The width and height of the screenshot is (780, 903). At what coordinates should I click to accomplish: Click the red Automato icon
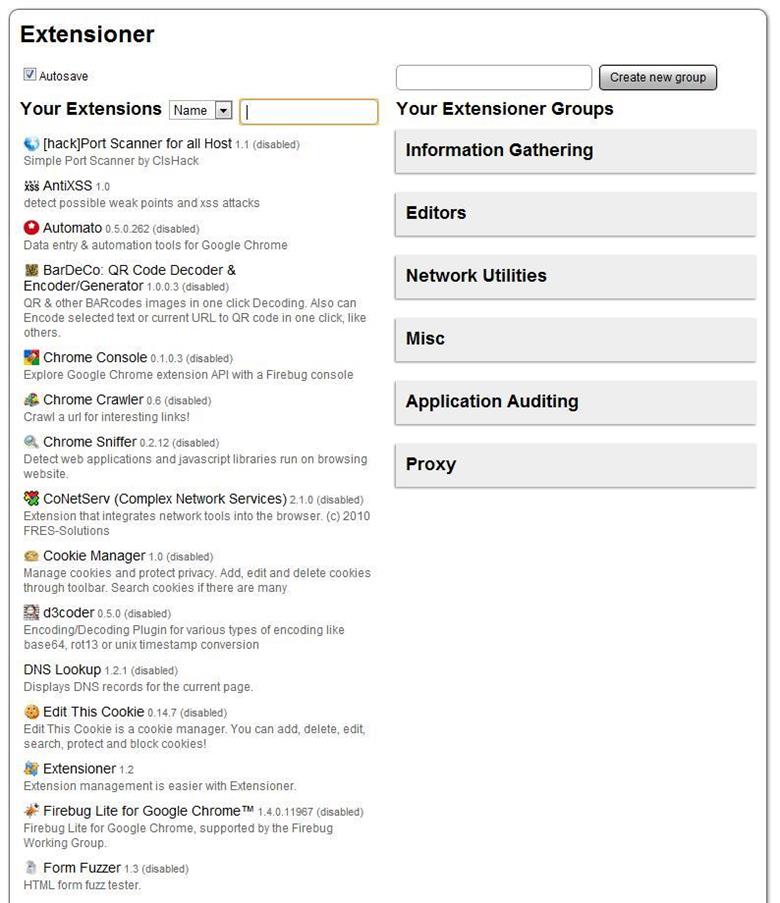click(x=31, y=228)
